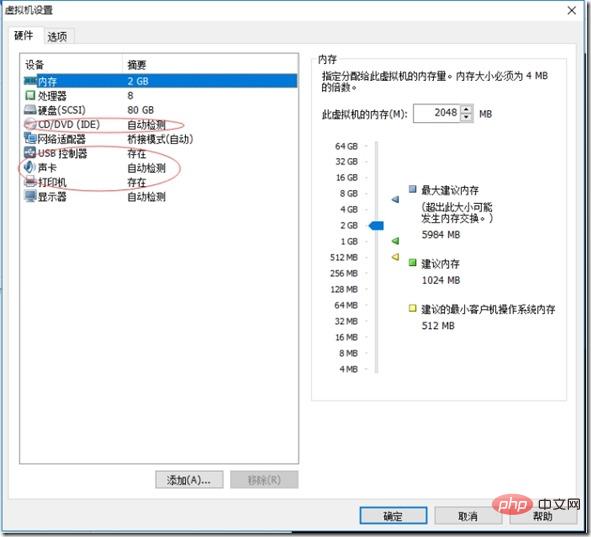Screen dimensions: 591x537
Task: Pick the USB 控制器 controller icon
Action: tap(30, 153)
